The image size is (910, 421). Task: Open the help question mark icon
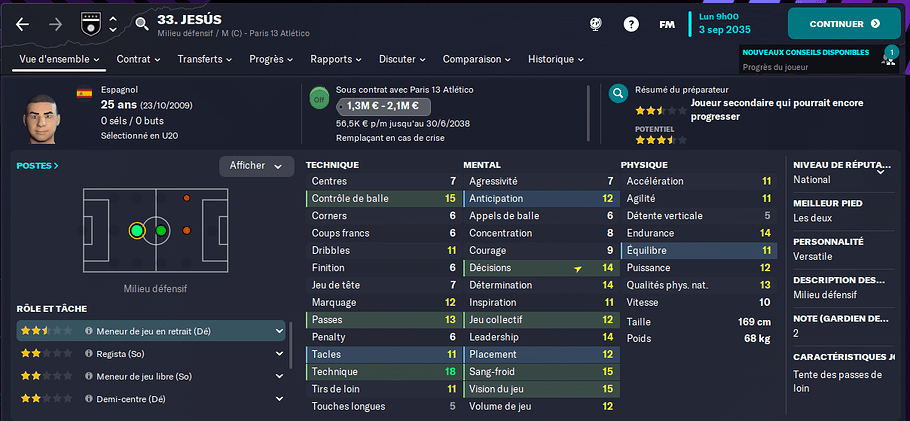point(631,24)
